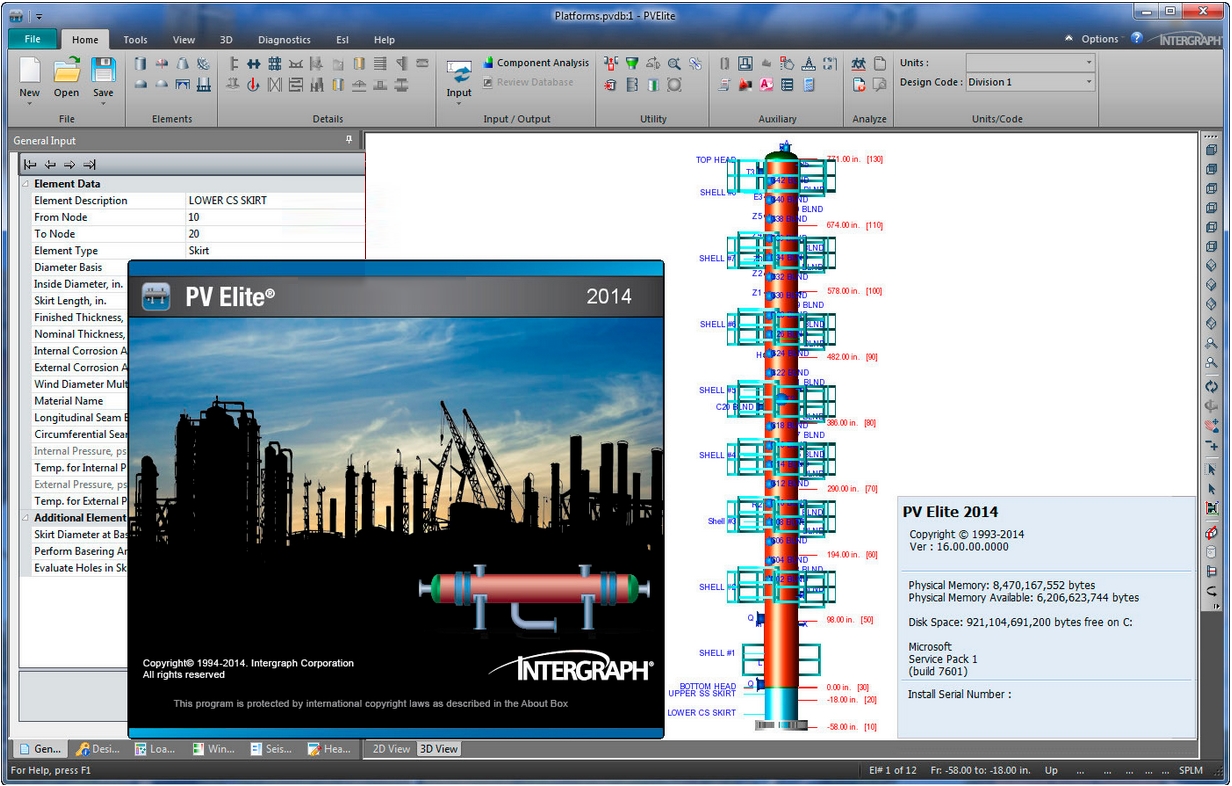This screenshot has height=786, width=1232.
Task: Switch to the 2D View tab
Action: click(x=391, y=748)
